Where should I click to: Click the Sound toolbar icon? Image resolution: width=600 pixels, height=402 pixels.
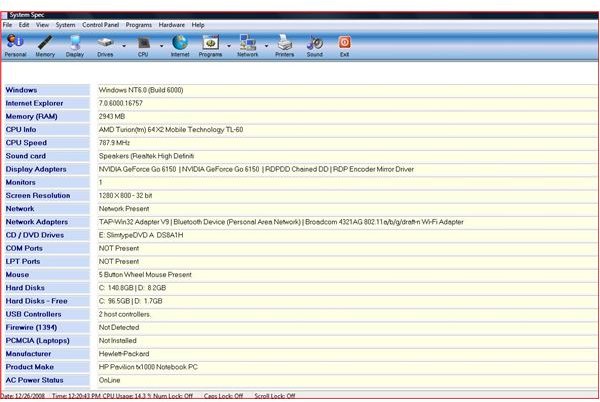click(315, 46)
